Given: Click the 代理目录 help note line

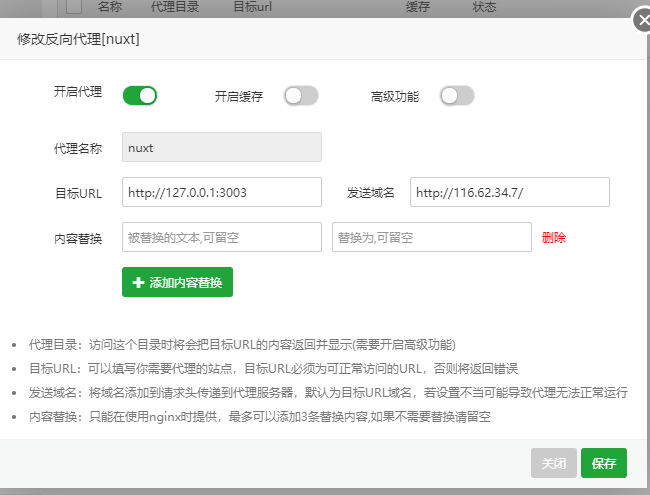Looking at the screenshot, I should (x=242, y=345).
